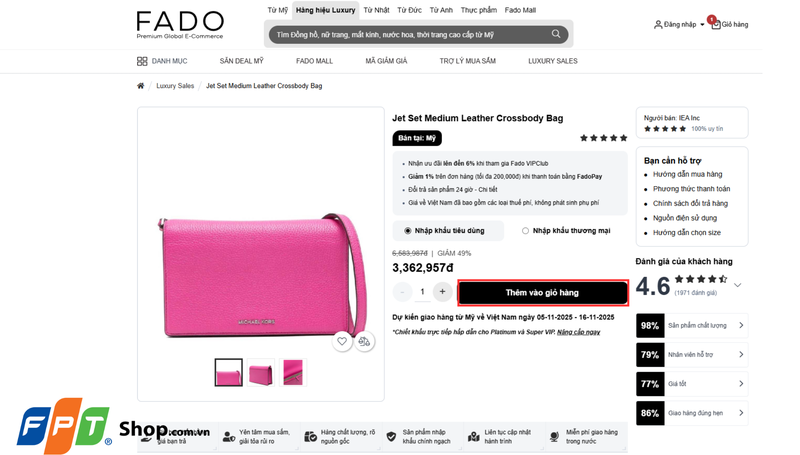Open the Danh Mục grid icon
800x455 pixels.
[x=142, y=61]
